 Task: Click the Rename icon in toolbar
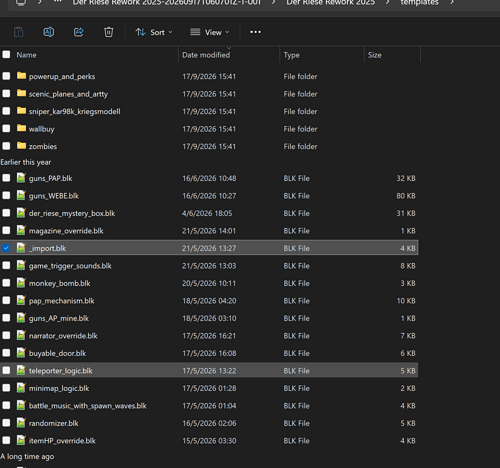click(x=49, y=32)
